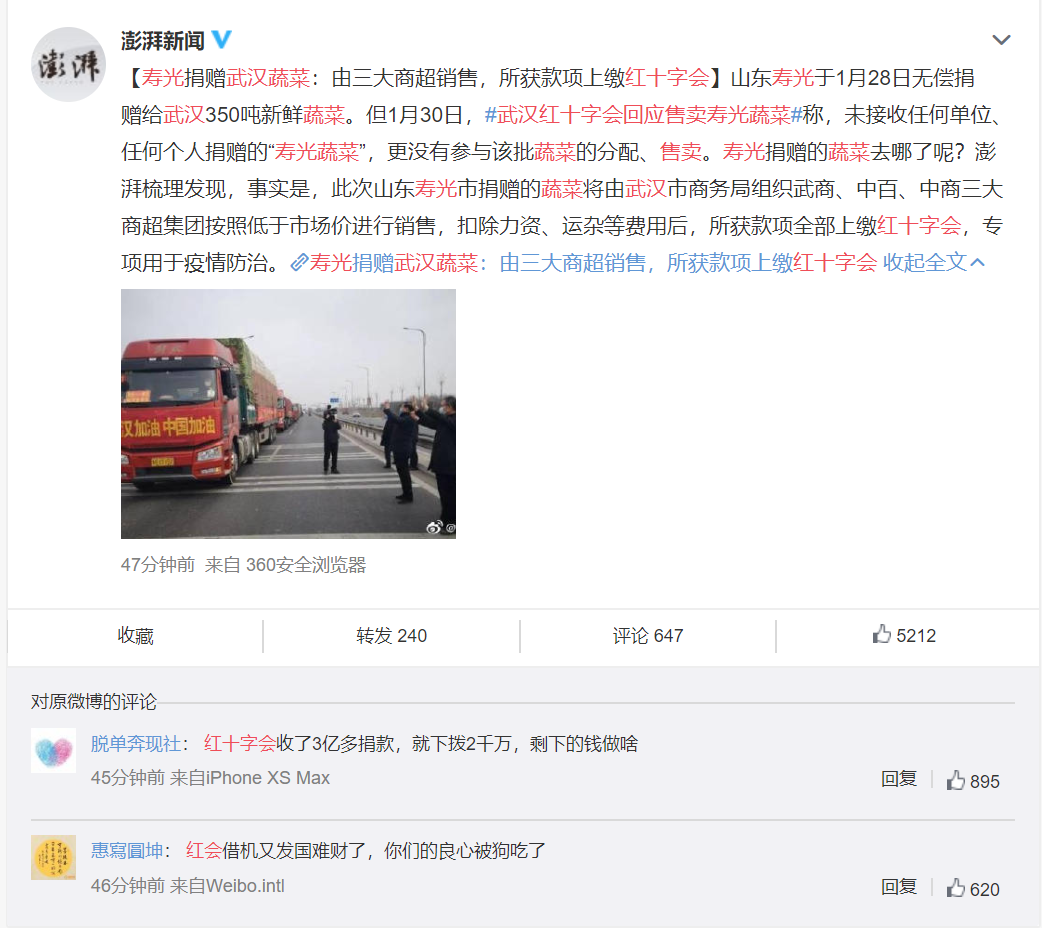Open the 转发 240 repost tab
The width and height of the screenshot is (1042, 928).
tap(391, 636)
